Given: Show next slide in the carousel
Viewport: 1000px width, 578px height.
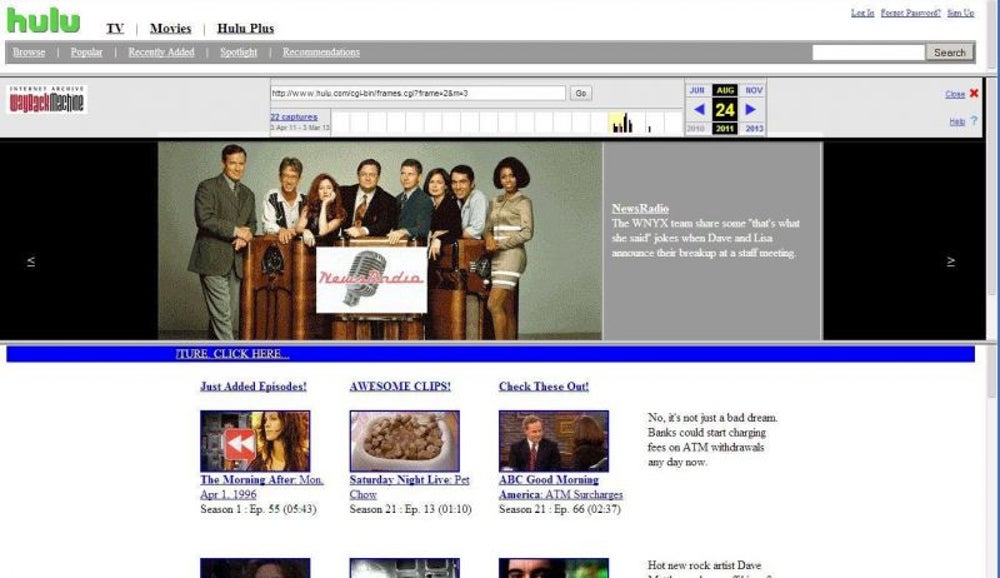Looking at the screenshot, I should click(950, 261).
